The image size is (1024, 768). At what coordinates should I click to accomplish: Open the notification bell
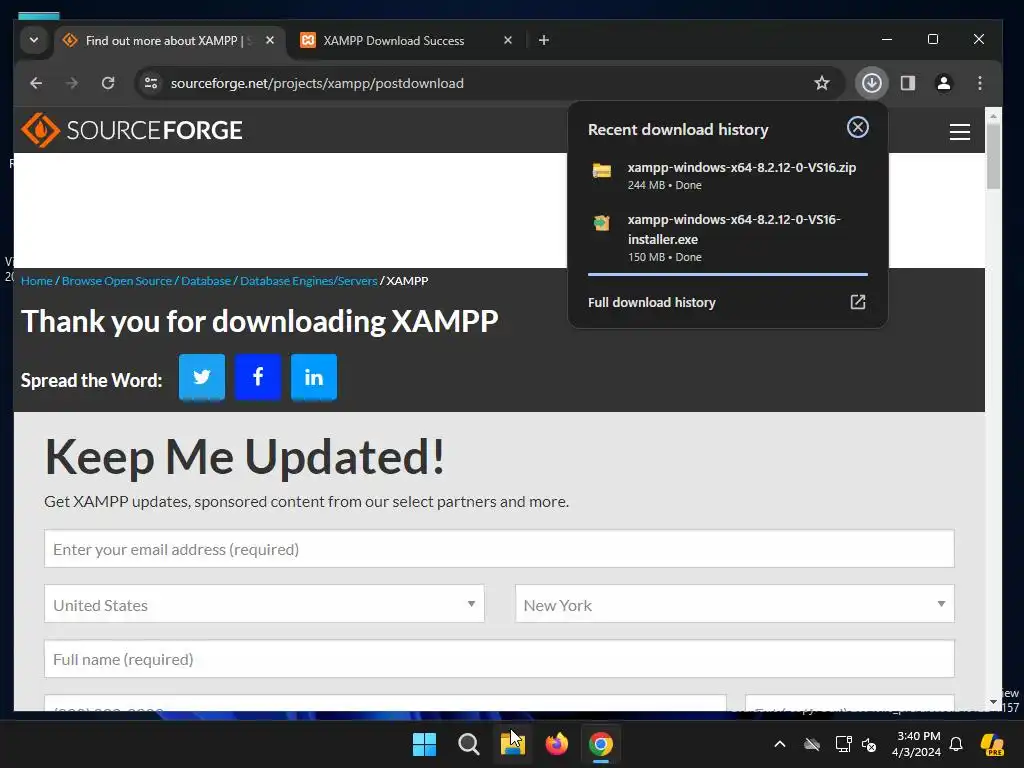tap(956, 744)
